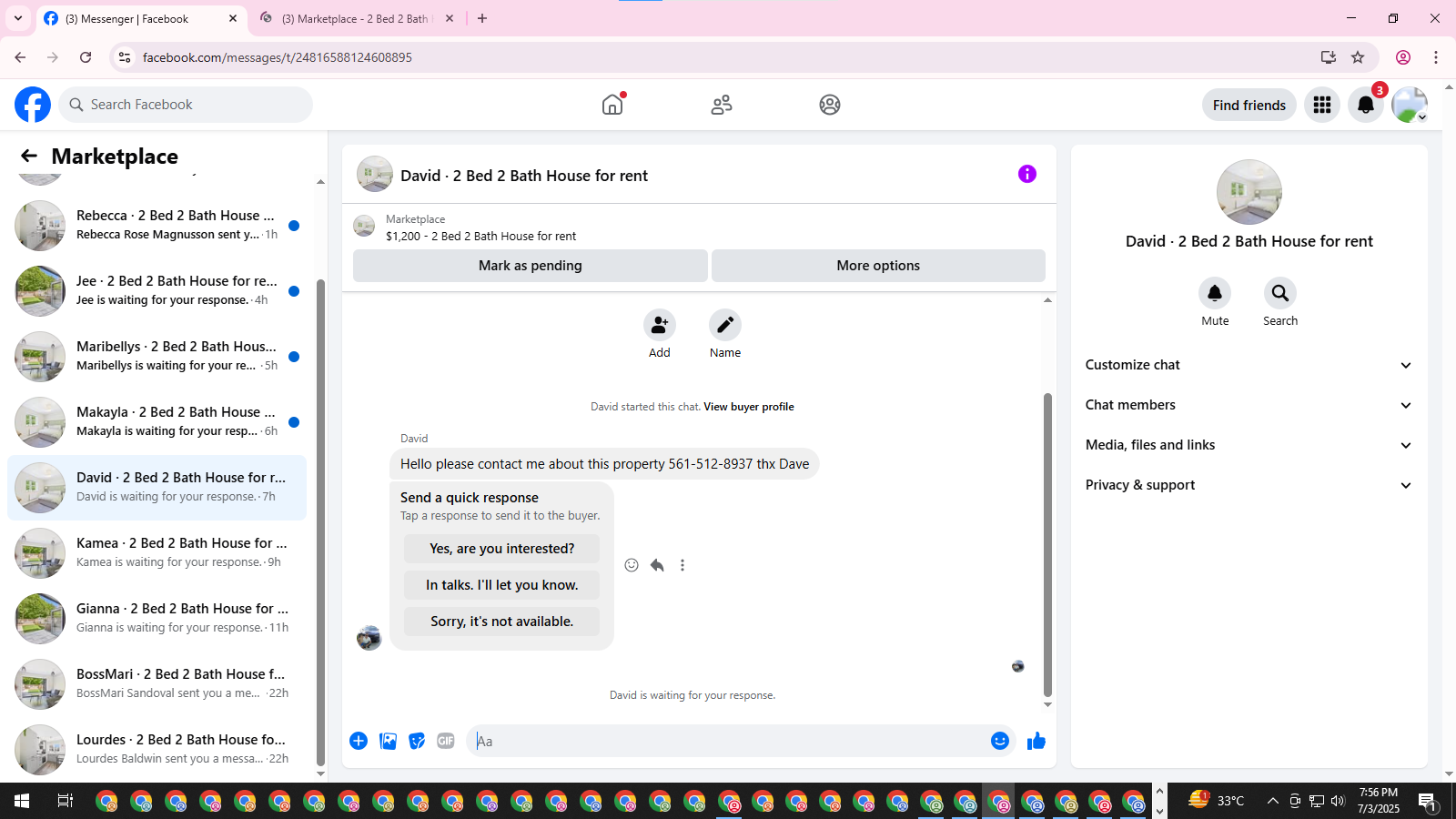Click the chat messages scrollbar
Viewport: 1456px width, 819px height.
click(x=1047, y=544)
